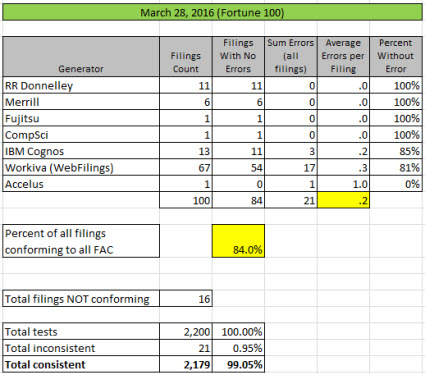
Task: Select the Percent of all filings label cell
Action: click(81, 241)
